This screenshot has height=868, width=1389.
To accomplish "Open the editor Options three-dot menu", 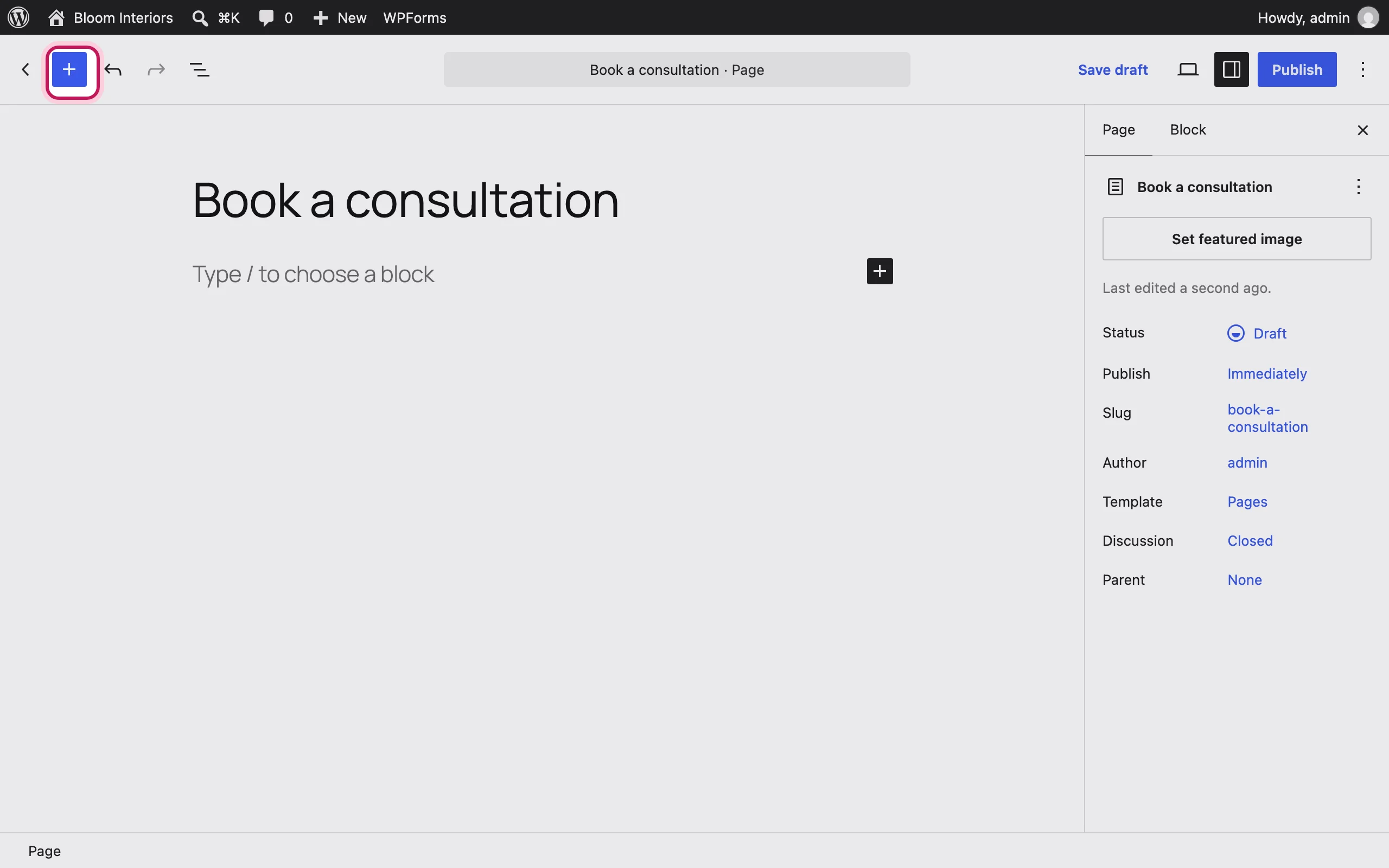I will pos(1363,69).
